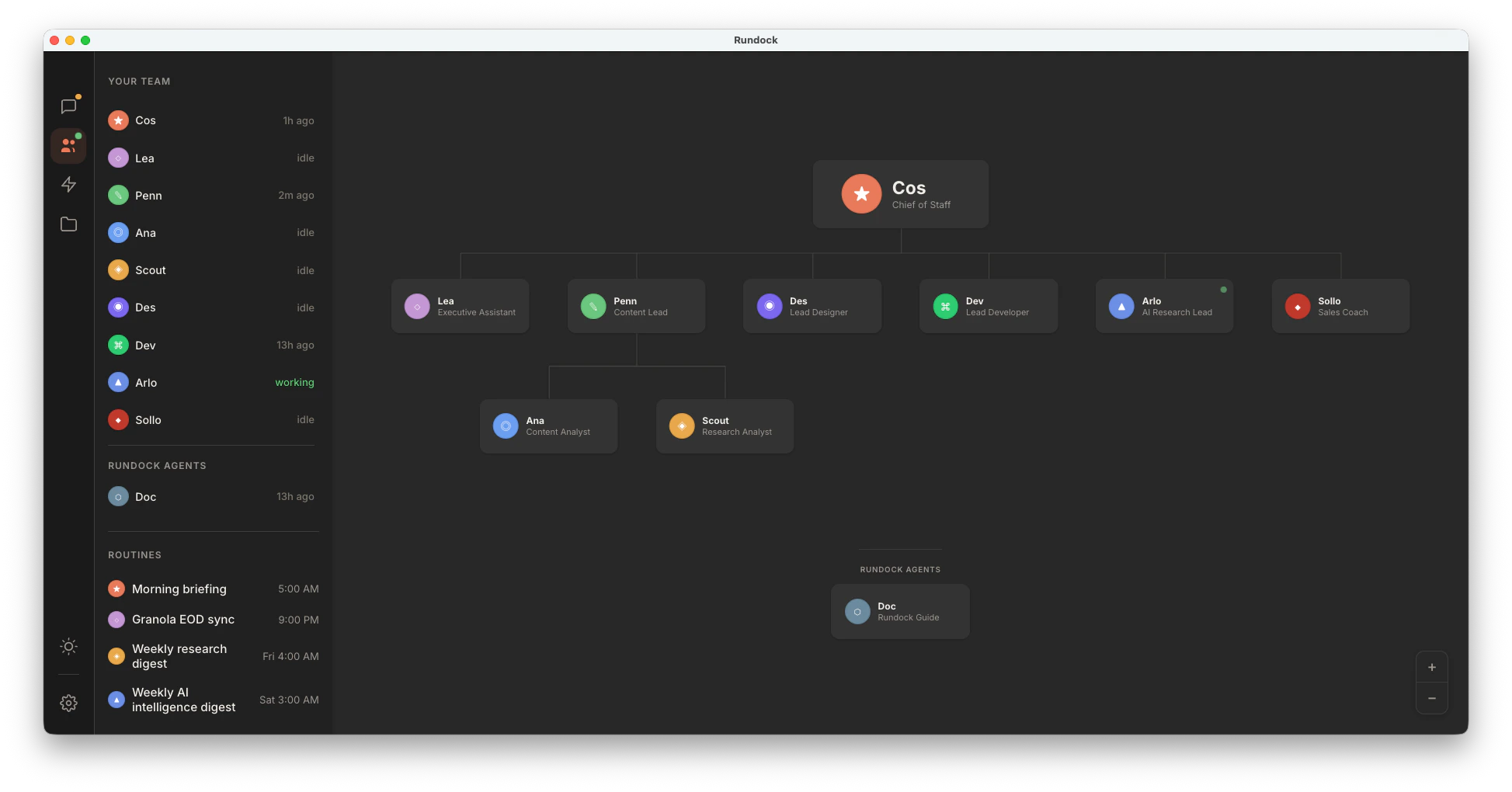
Task: Click Sollo's red avatar in team list
Action: (118, 419)
